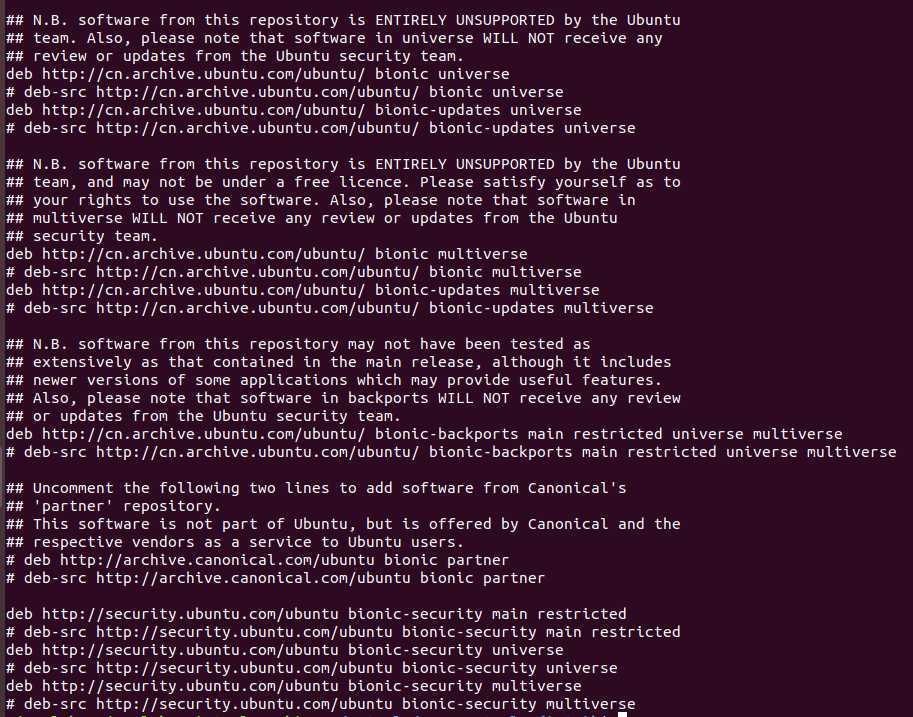Viewport: 913px width, 717px height.
Task: Click the 'free licence' text in the comment
Action: [x=348, y=182]
